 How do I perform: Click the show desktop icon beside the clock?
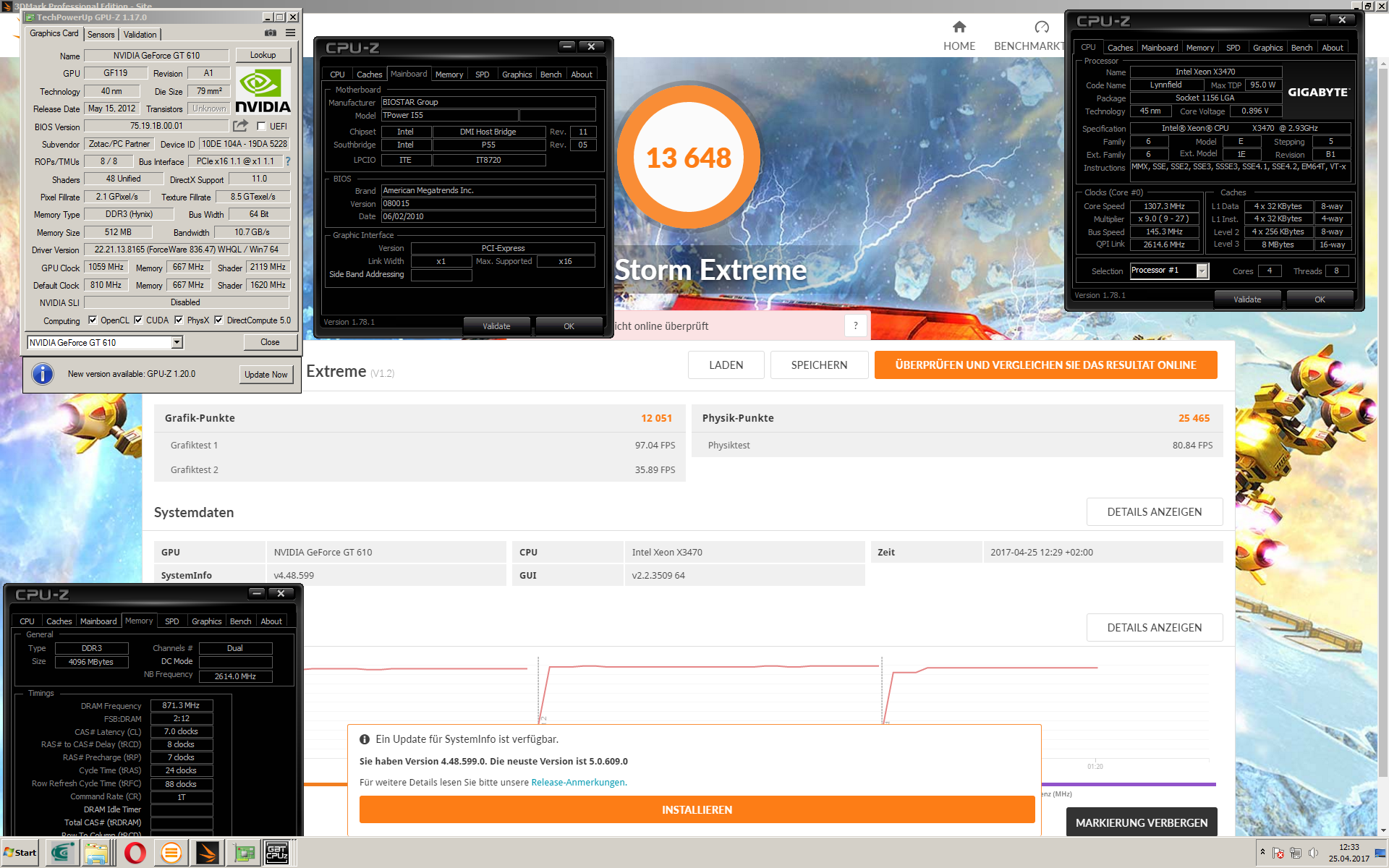(x=1382, y=853)
